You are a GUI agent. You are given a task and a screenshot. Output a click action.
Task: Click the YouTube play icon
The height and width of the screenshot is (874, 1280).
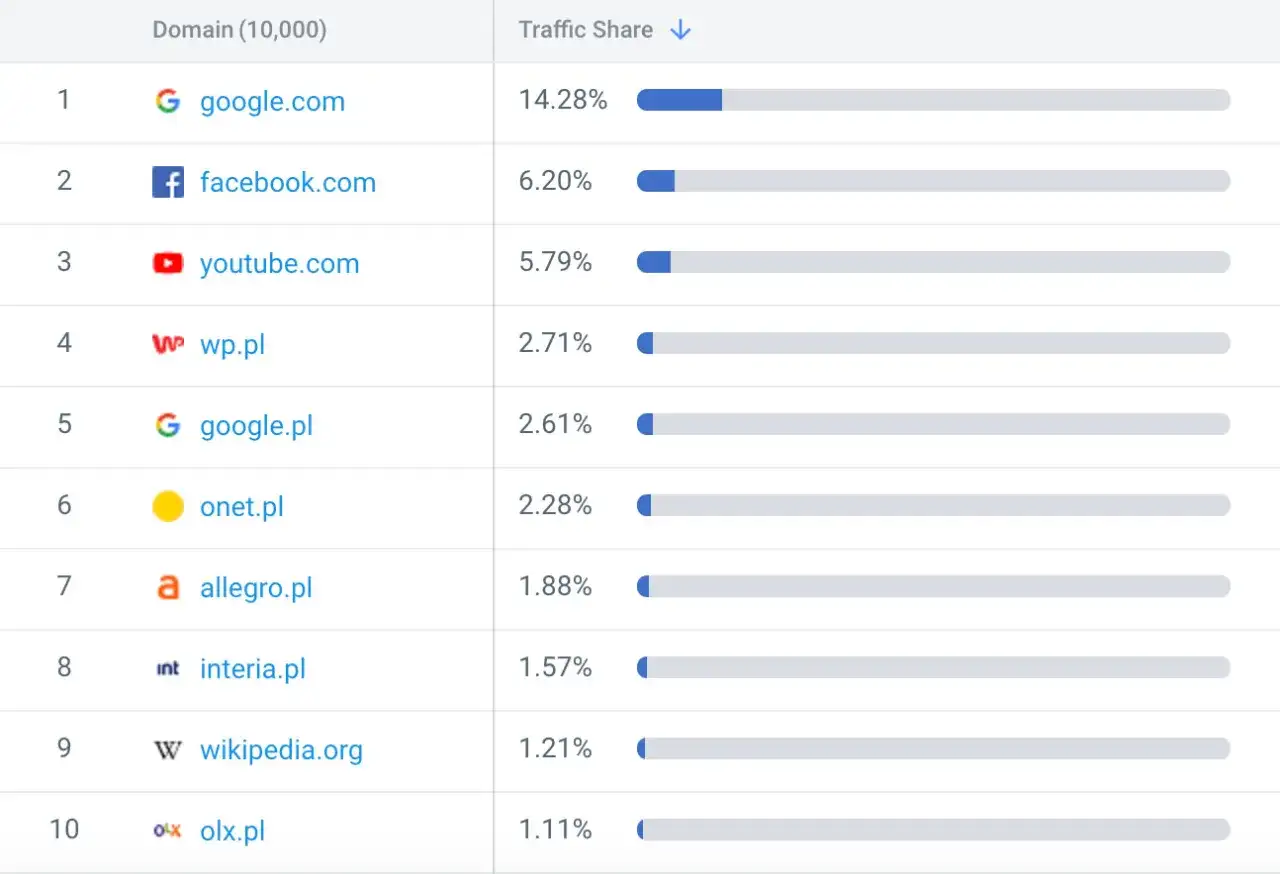(x=168, y=263)
